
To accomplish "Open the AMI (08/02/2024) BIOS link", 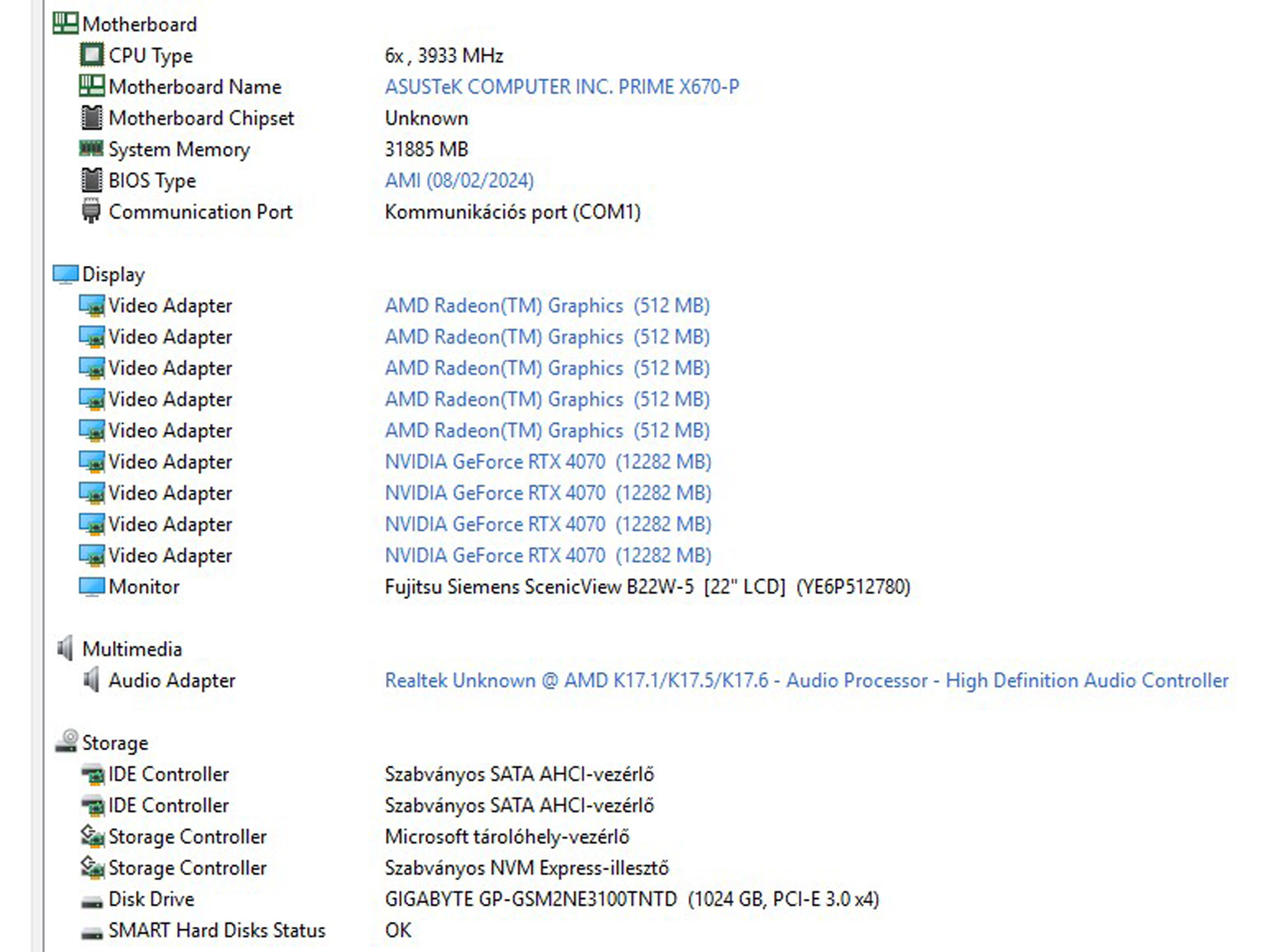I will coord(459,180).
